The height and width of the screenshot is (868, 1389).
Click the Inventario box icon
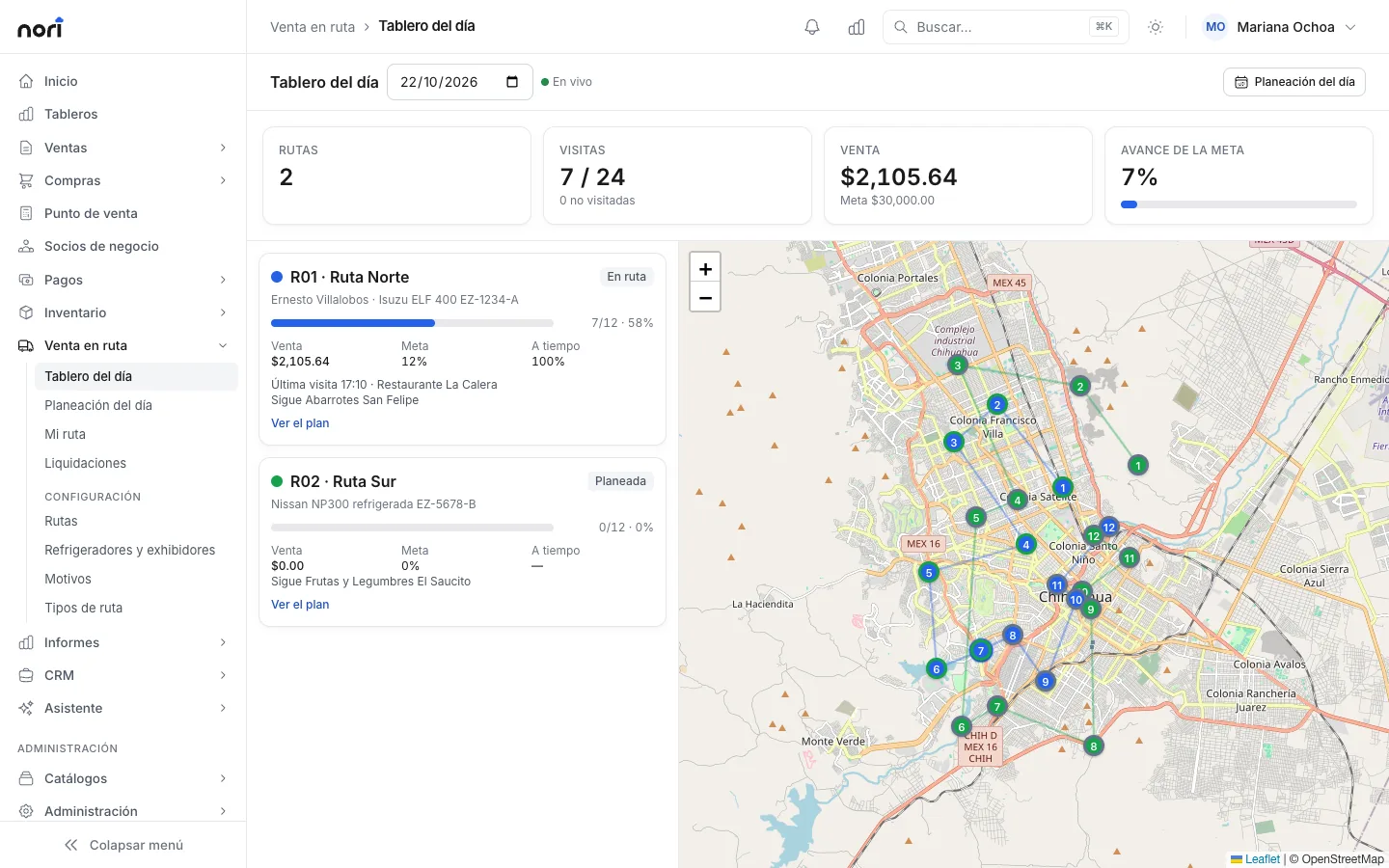click(x=26, y=312)
